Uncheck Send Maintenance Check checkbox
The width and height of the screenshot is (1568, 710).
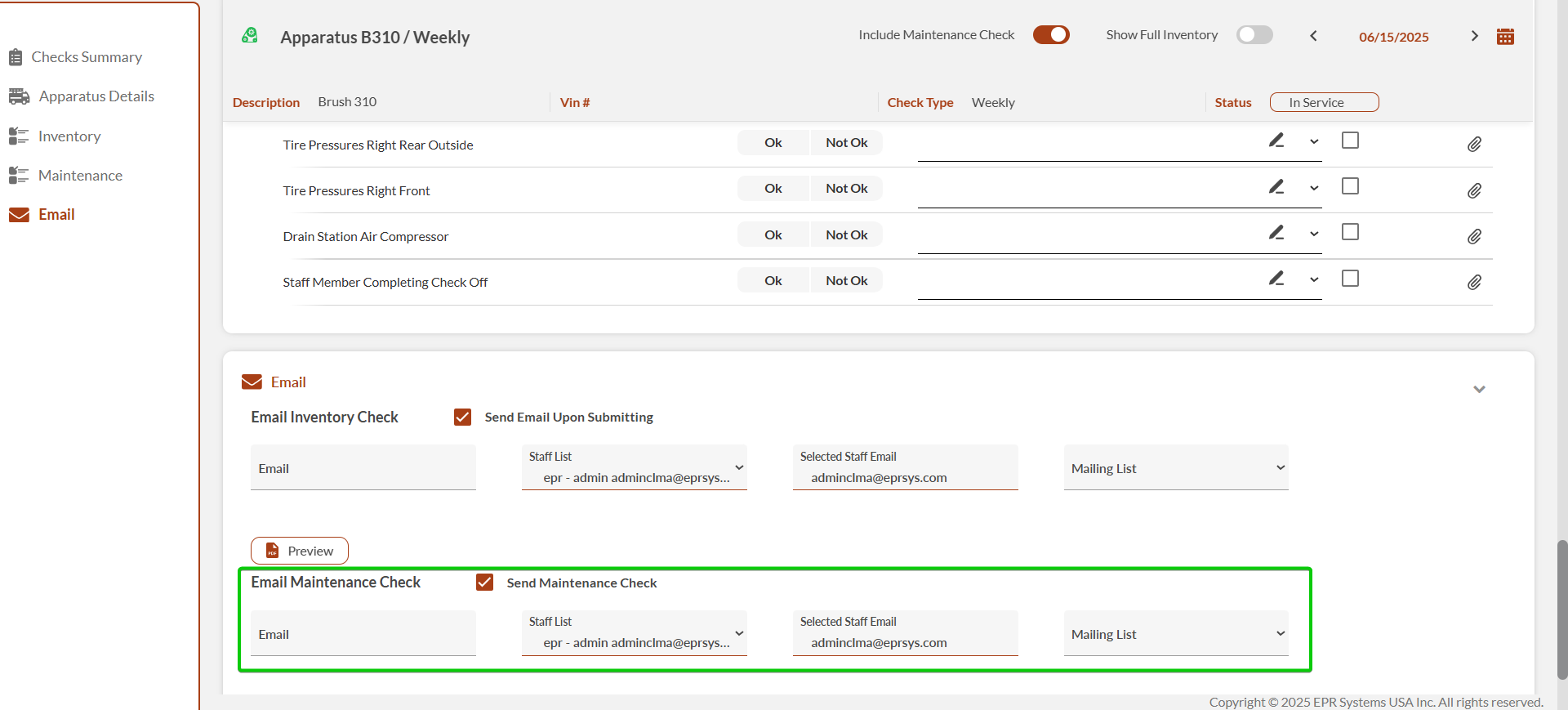pos(485,583)
